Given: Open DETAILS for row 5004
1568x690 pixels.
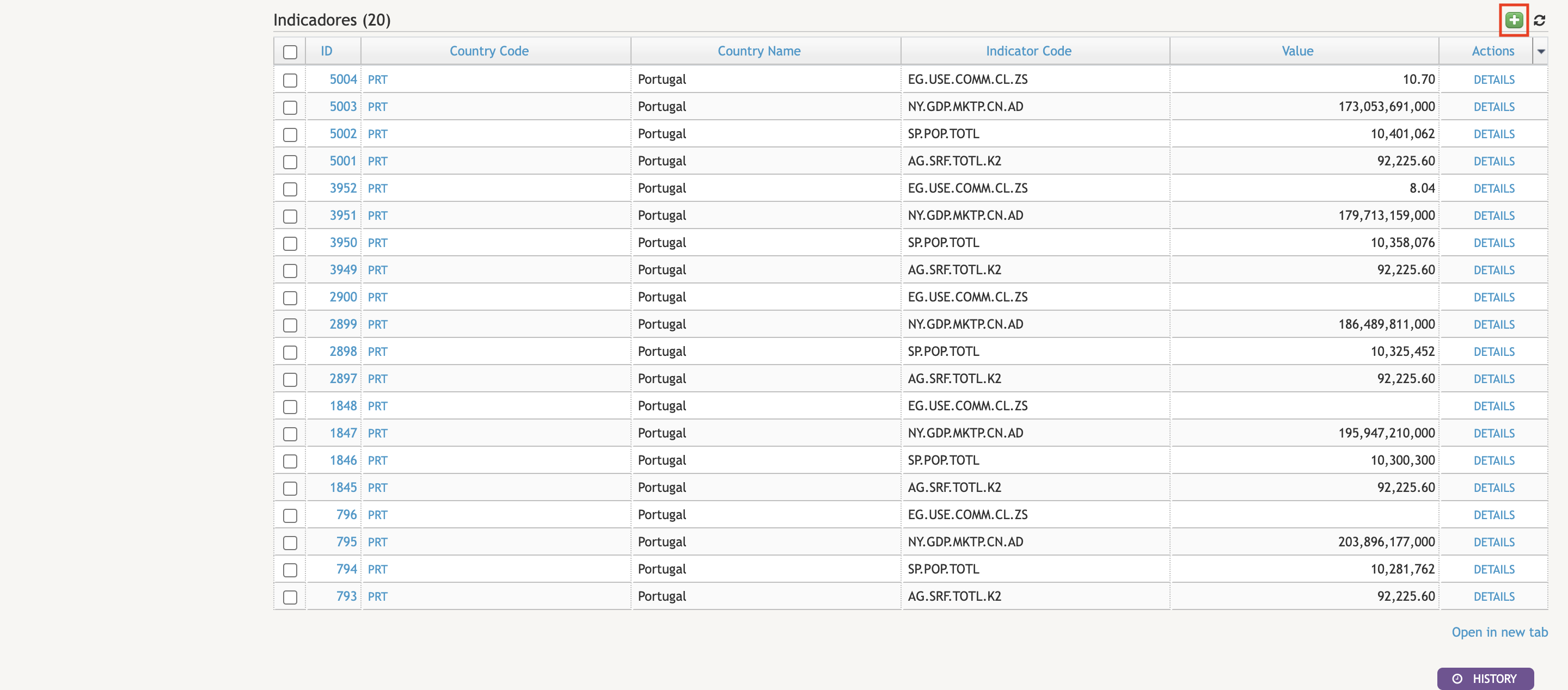Looking at the screenshot, I should [x=1494, y=79].
